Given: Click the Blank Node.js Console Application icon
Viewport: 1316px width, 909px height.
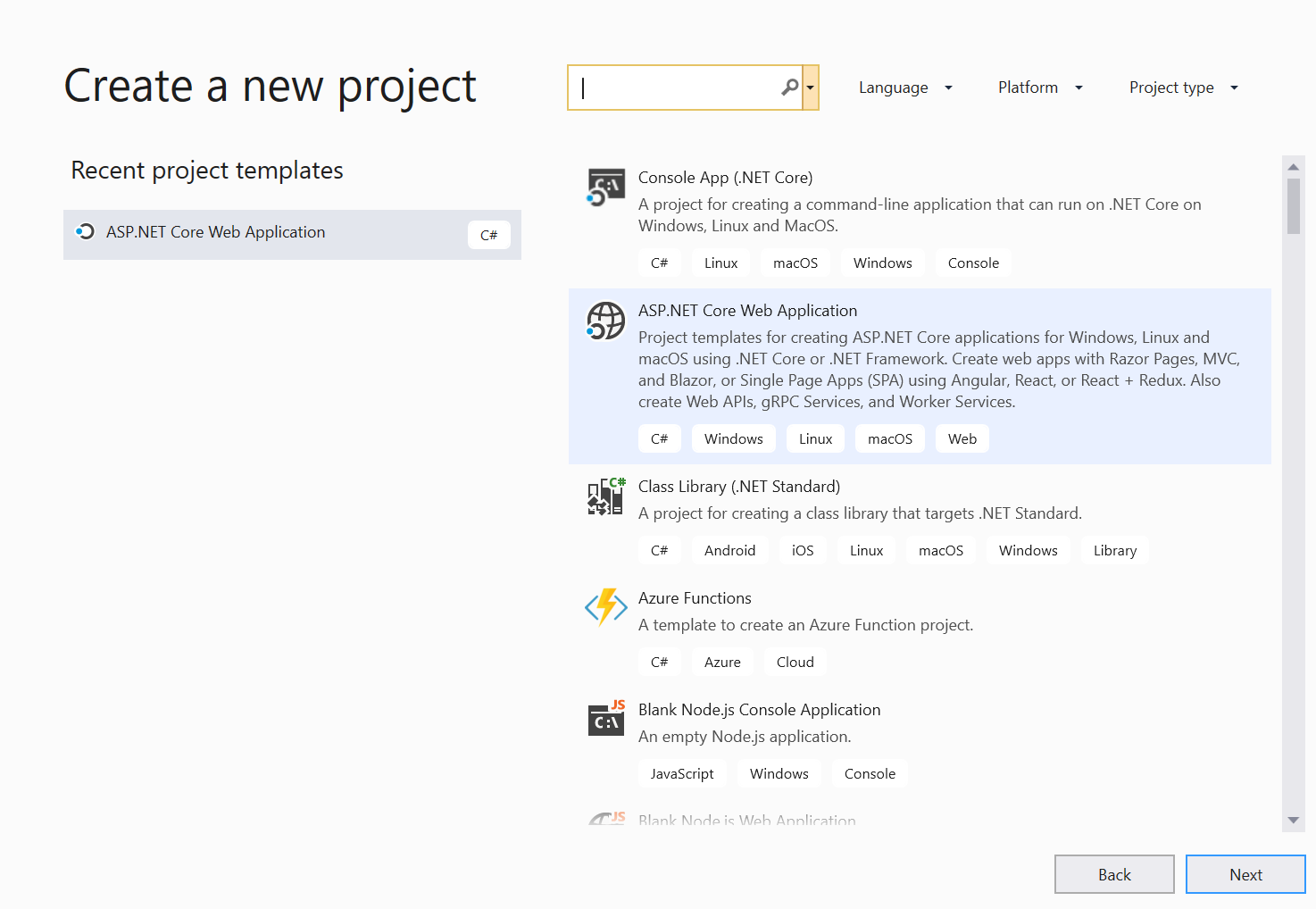Looking at the screenshot, I should 605,720.
